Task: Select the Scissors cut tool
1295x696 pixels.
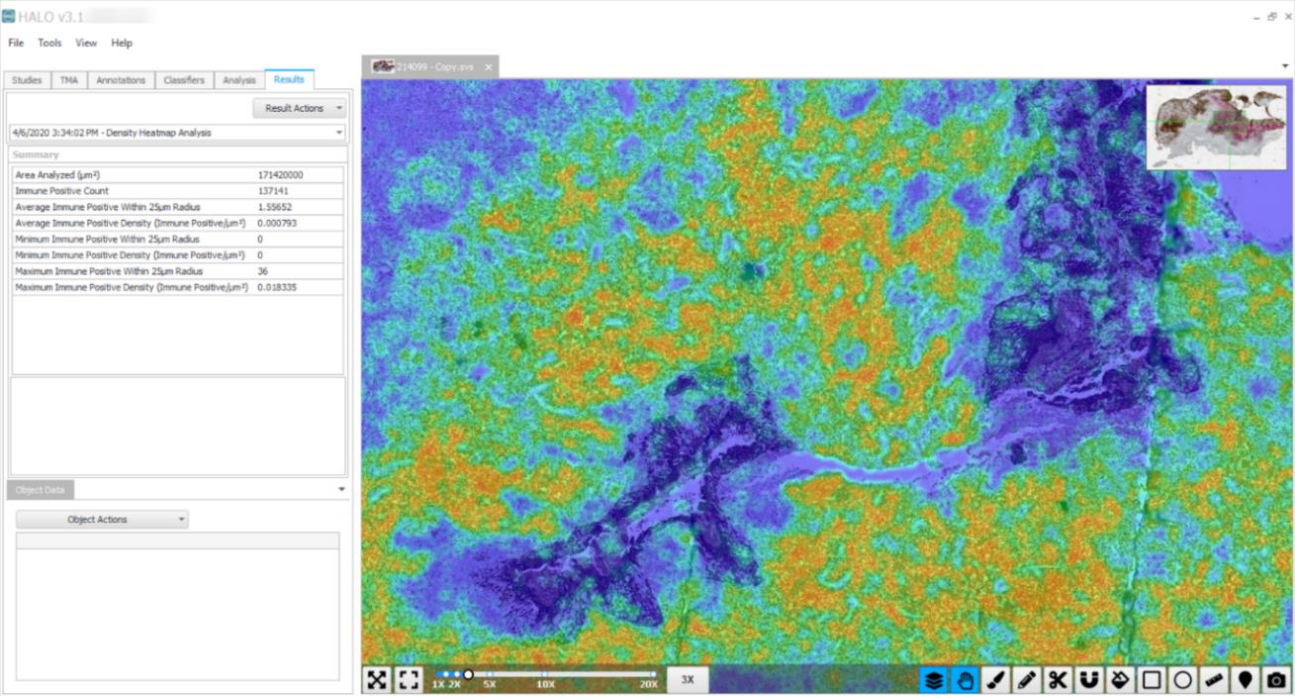Action: (x=1058, y=680)
